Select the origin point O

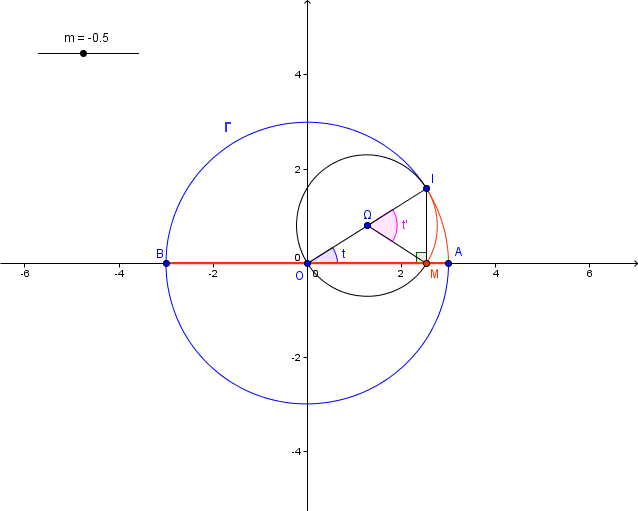(307, 263)
